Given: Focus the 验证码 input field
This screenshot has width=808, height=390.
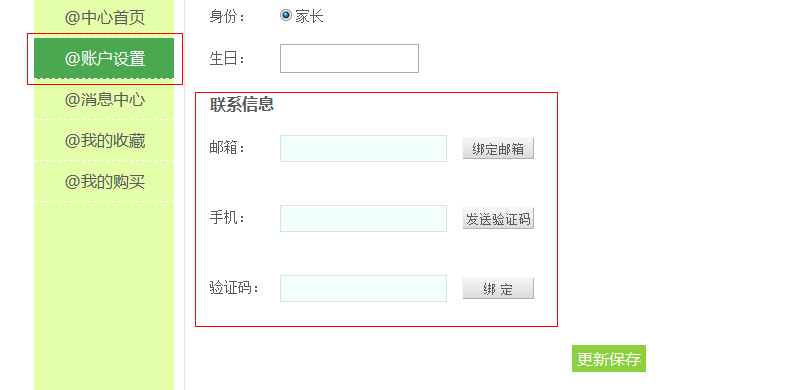Looking at the screenshot, I should pos(363,289).
